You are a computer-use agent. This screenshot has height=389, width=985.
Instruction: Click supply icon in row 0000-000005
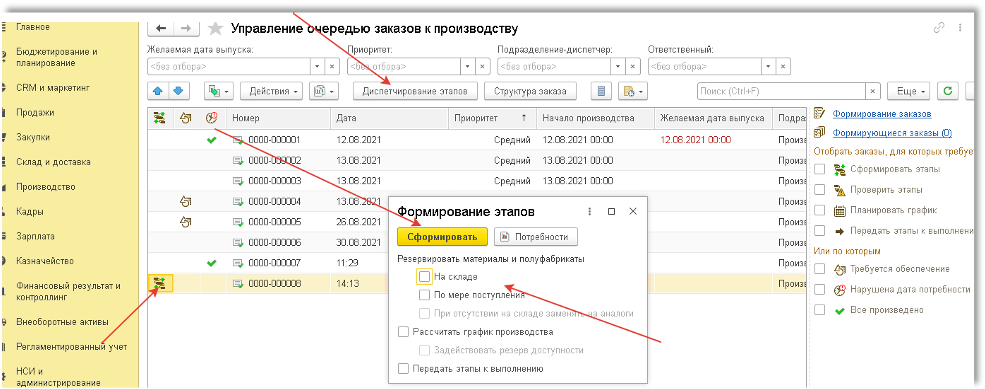point(185,222)
